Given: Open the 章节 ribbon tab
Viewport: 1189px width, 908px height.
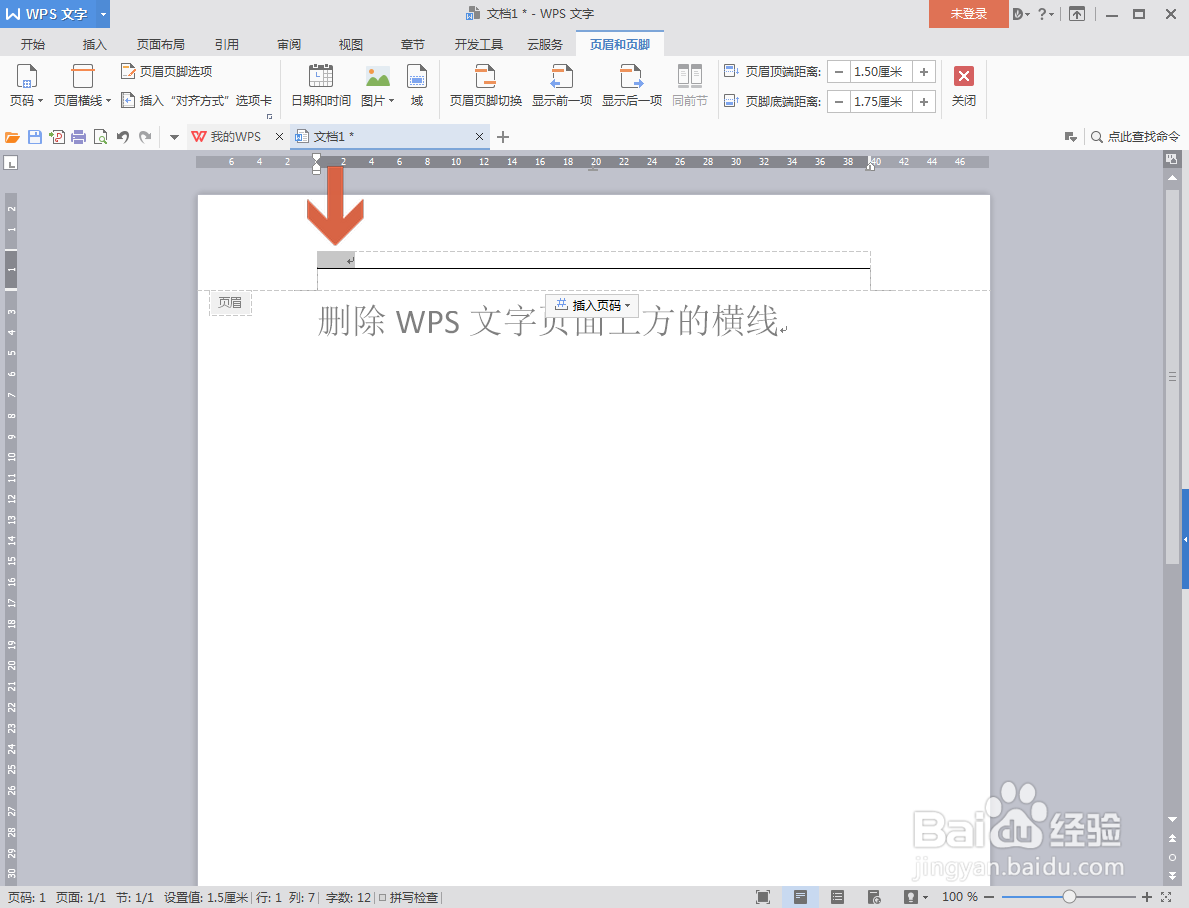Looking at the screenshot, I should 413,45.
